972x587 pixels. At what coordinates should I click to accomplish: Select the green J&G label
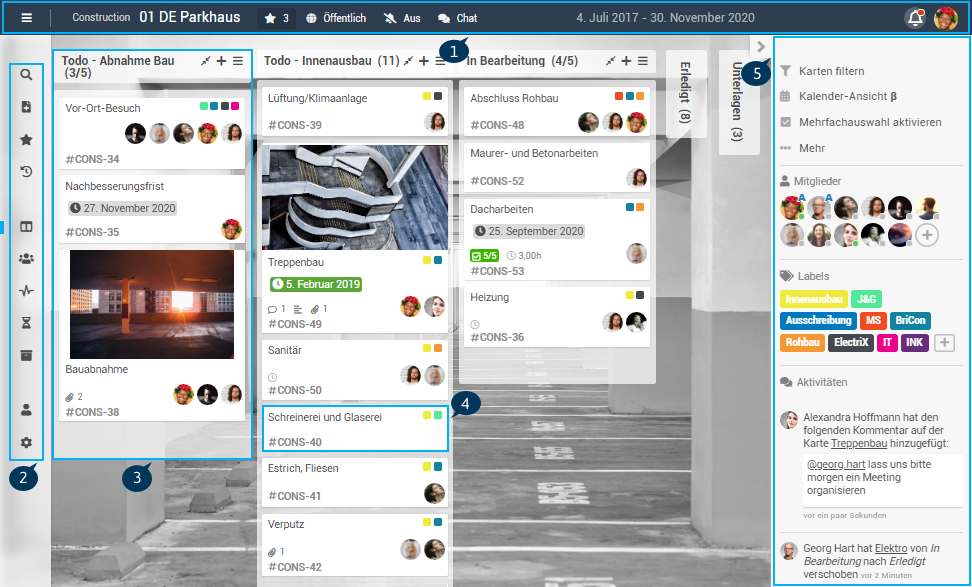tap(866, 299)
